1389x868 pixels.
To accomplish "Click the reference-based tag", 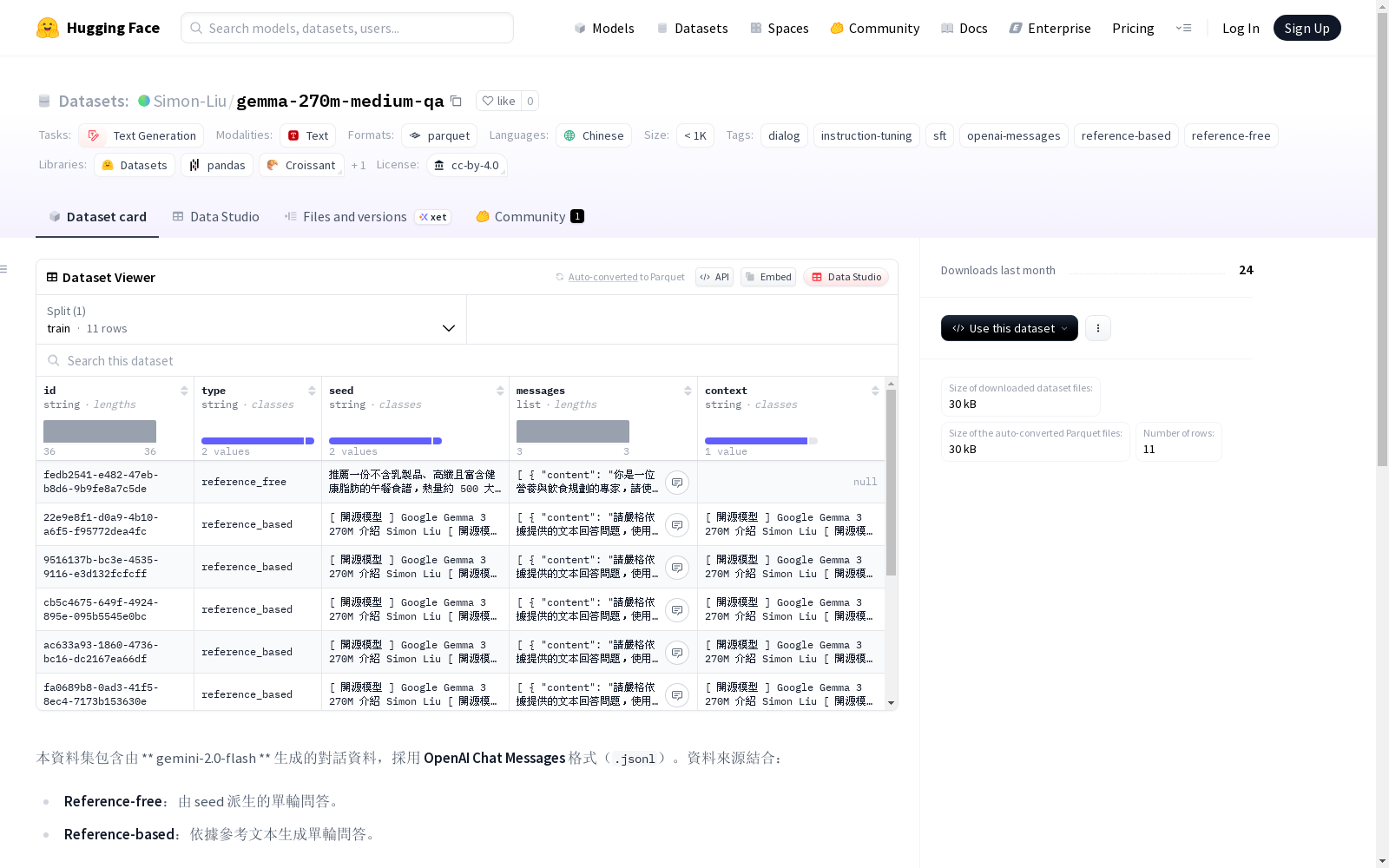I will pos(1126,135).
